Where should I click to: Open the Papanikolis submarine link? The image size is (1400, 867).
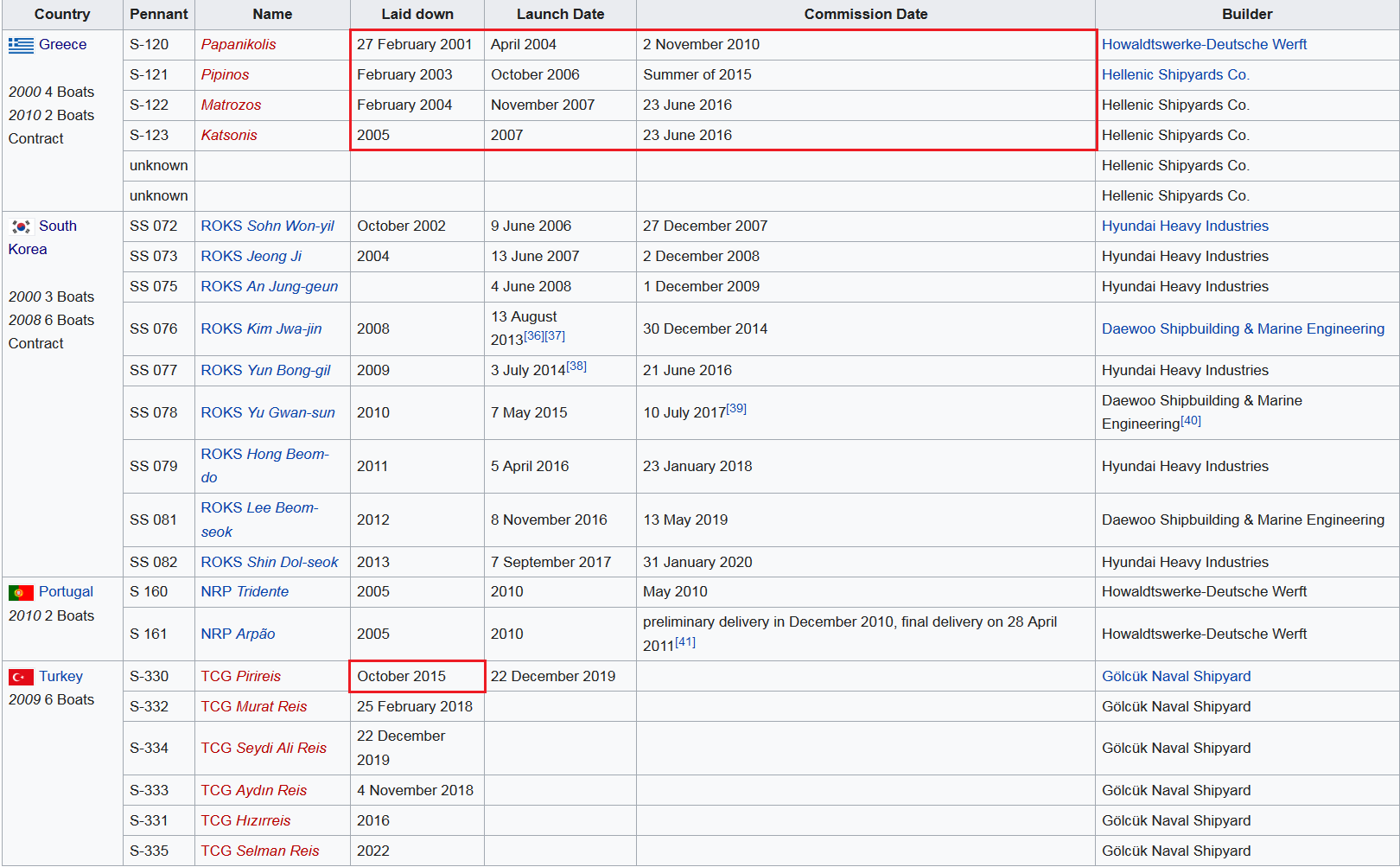pos(239,45)
